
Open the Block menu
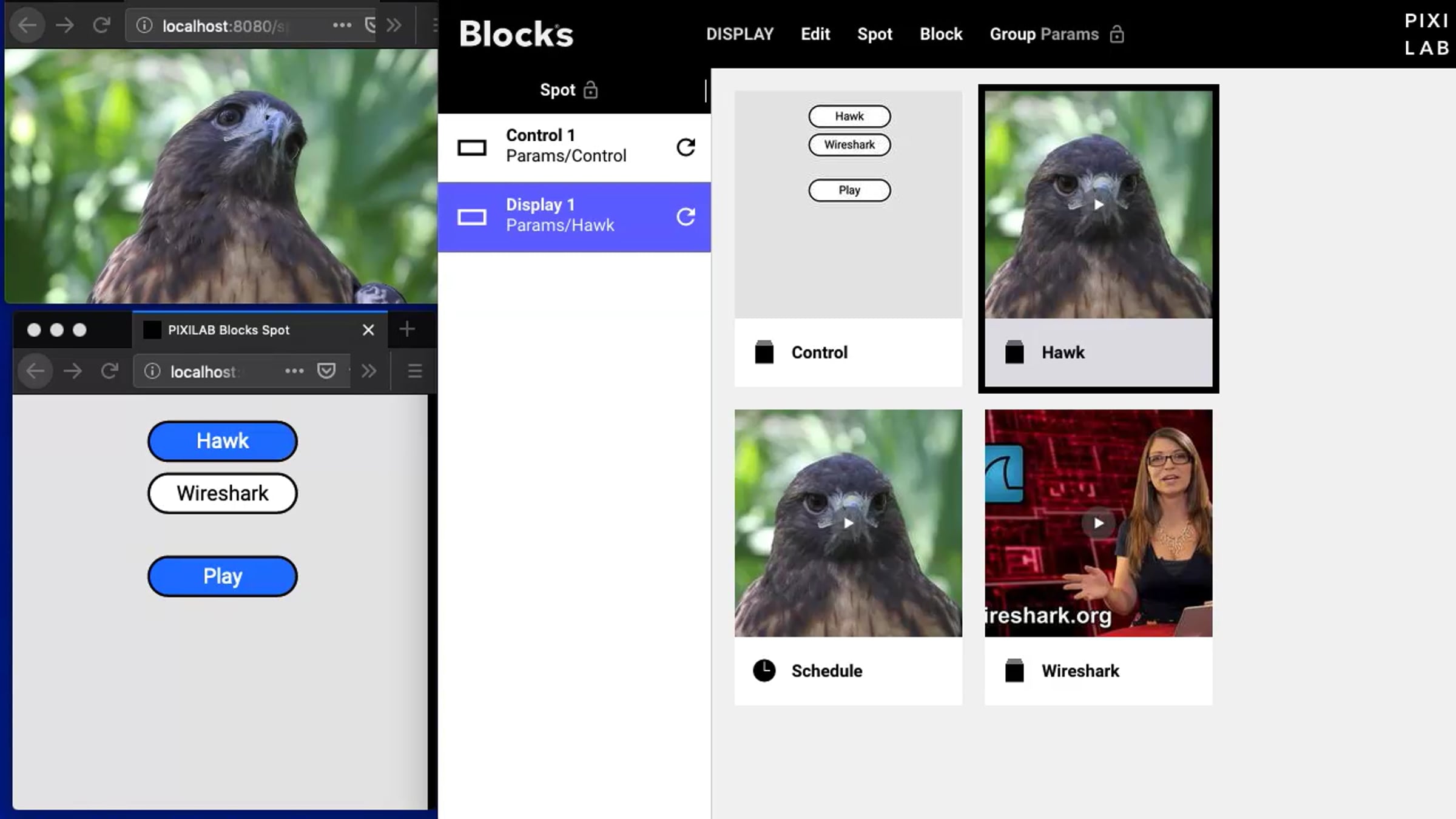coord(940,35)
